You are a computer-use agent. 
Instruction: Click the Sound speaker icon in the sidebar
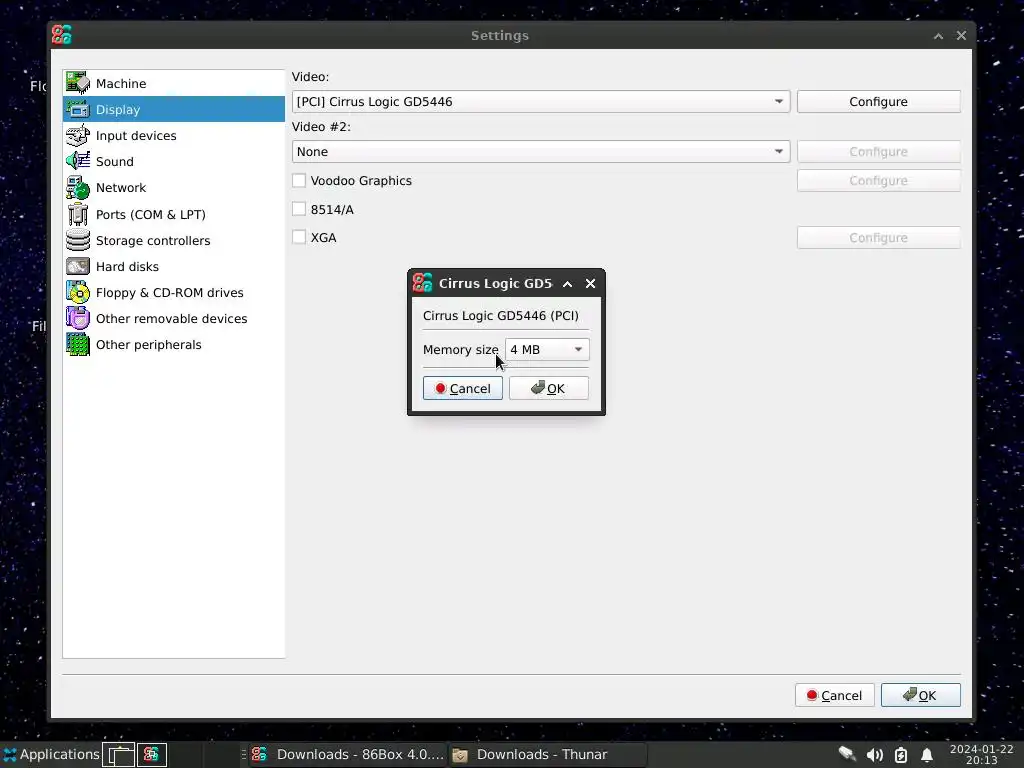[78, 161]
